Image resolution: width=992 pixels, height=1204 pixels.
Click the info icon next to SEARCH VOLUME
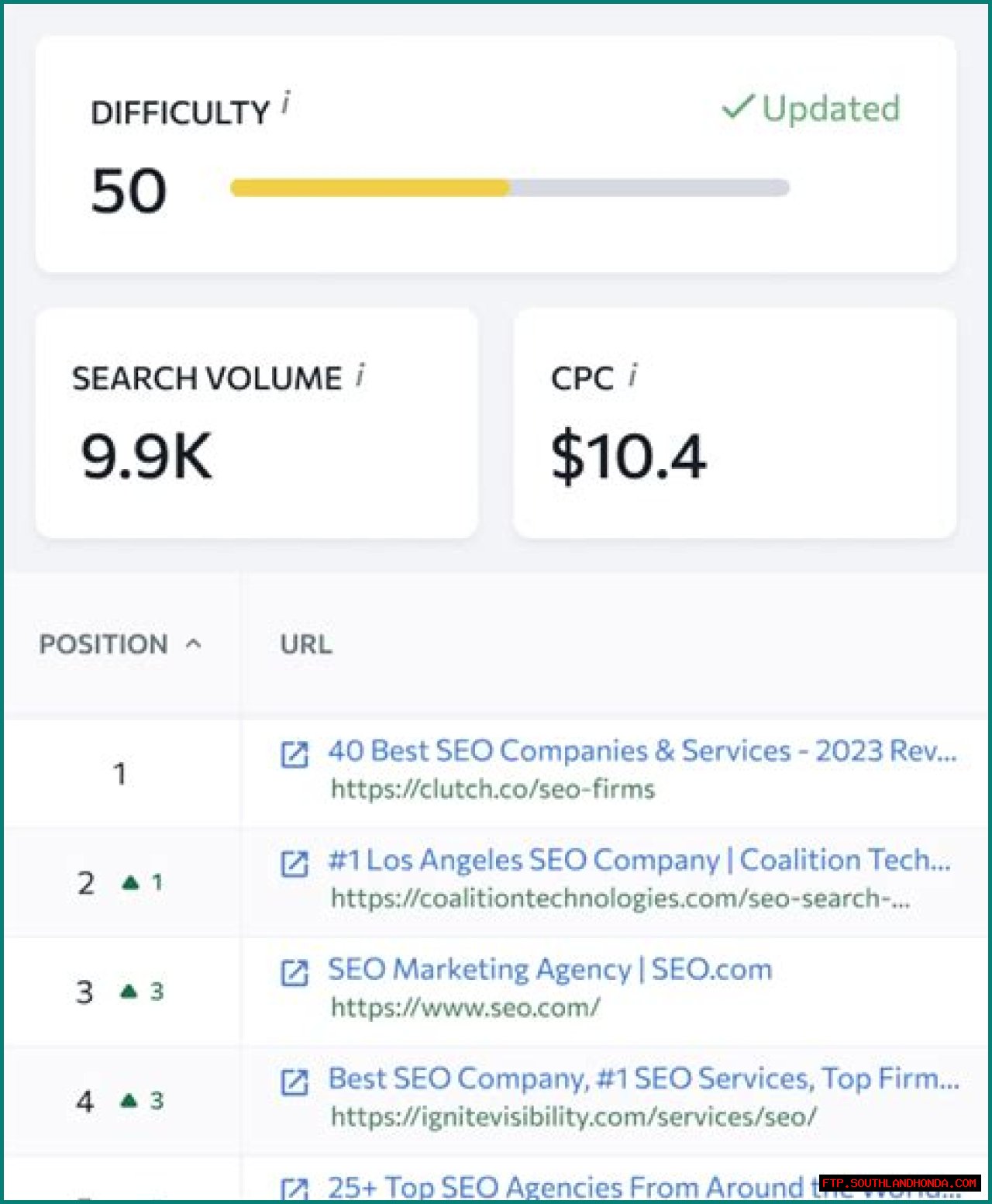(360, 375)
